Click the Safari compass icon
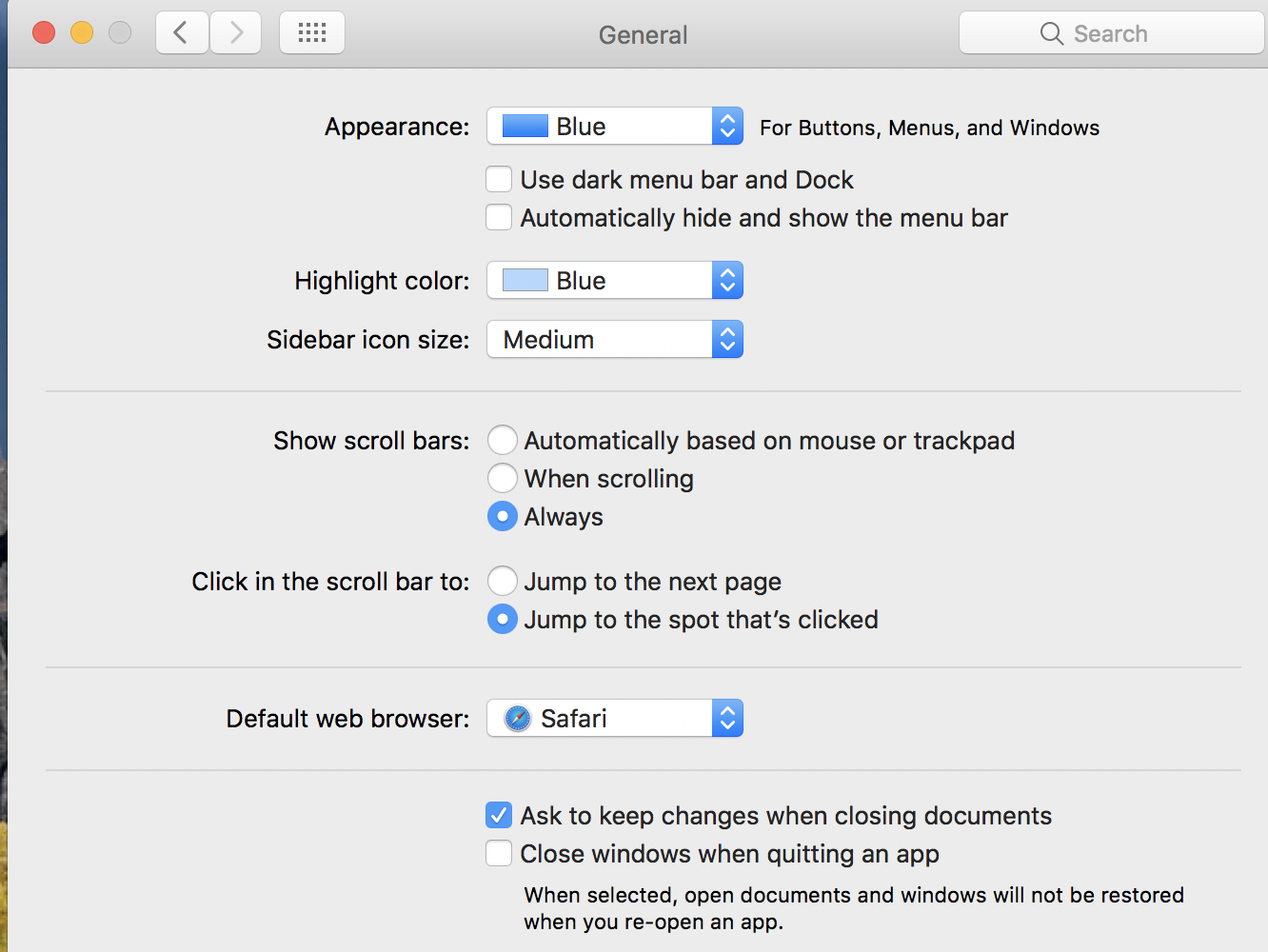The image size is (1268, 952). coord(518,719)
